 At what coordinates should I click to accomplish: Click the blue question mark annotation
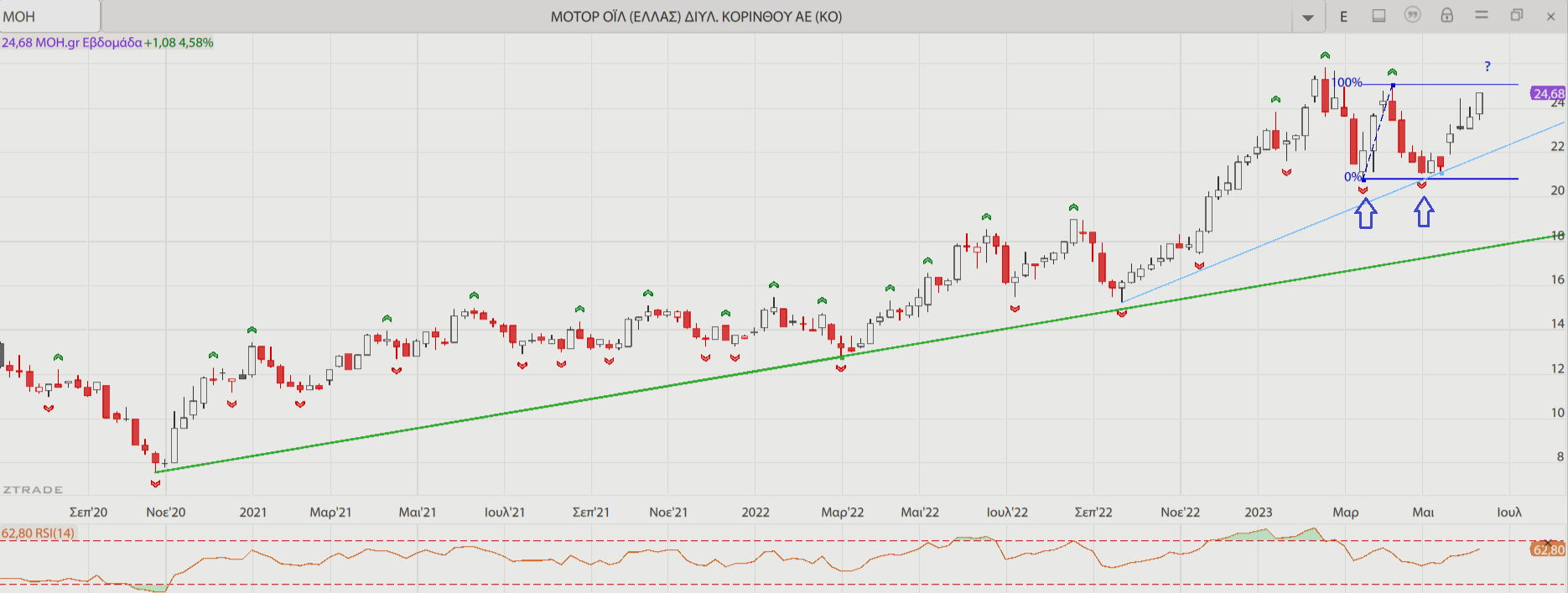[x=1488, y=66]
